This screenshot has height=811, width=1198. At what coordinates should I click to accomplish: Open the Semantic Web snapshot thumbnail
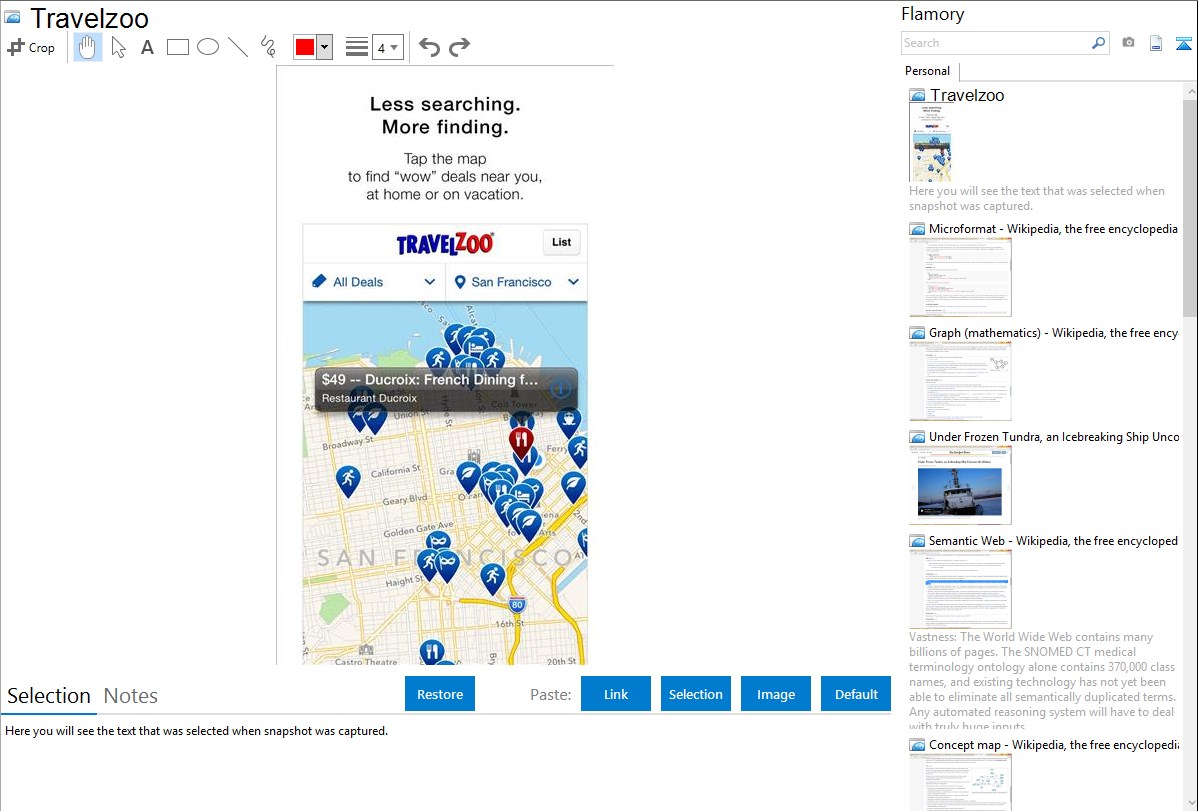(x=960, y=589)
